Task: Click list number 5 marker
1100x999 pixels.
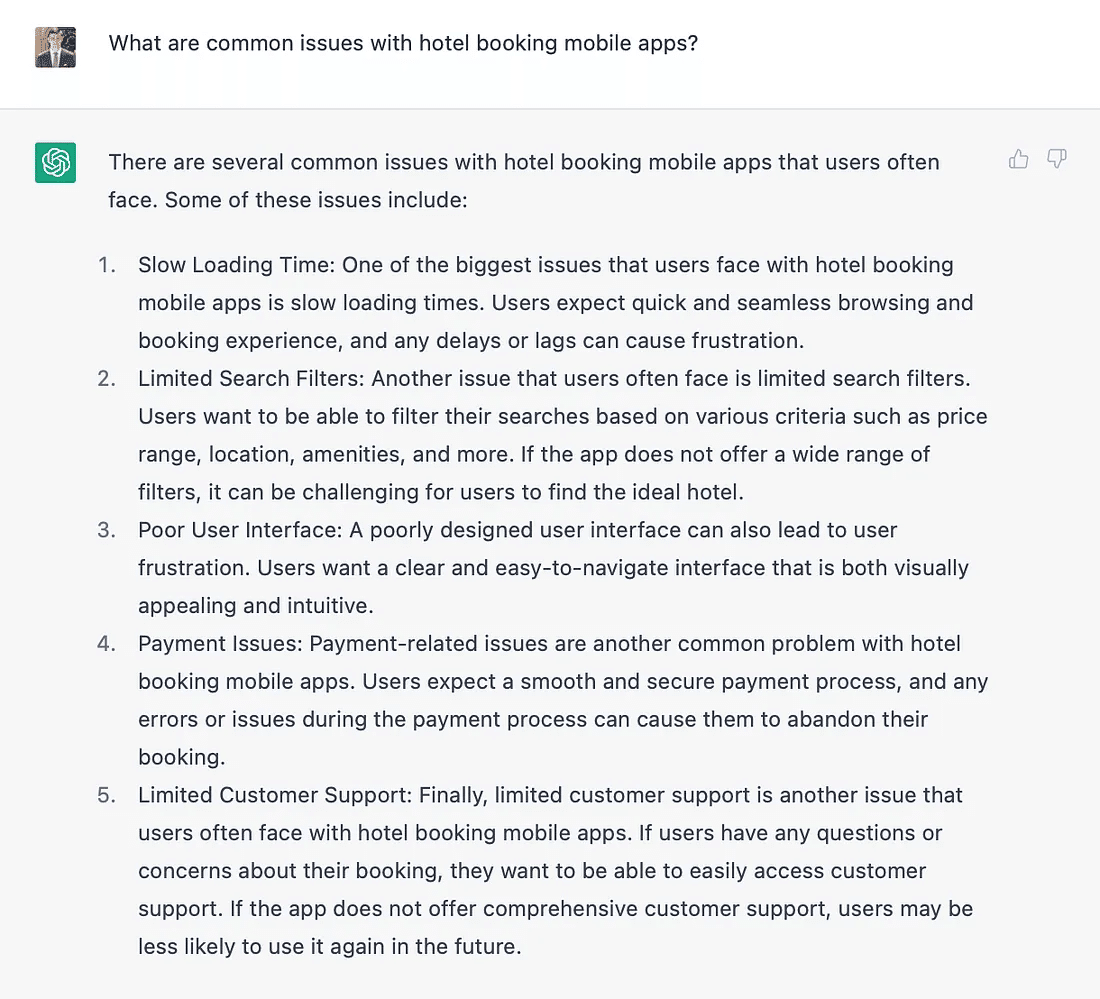Action: [107, 795]
